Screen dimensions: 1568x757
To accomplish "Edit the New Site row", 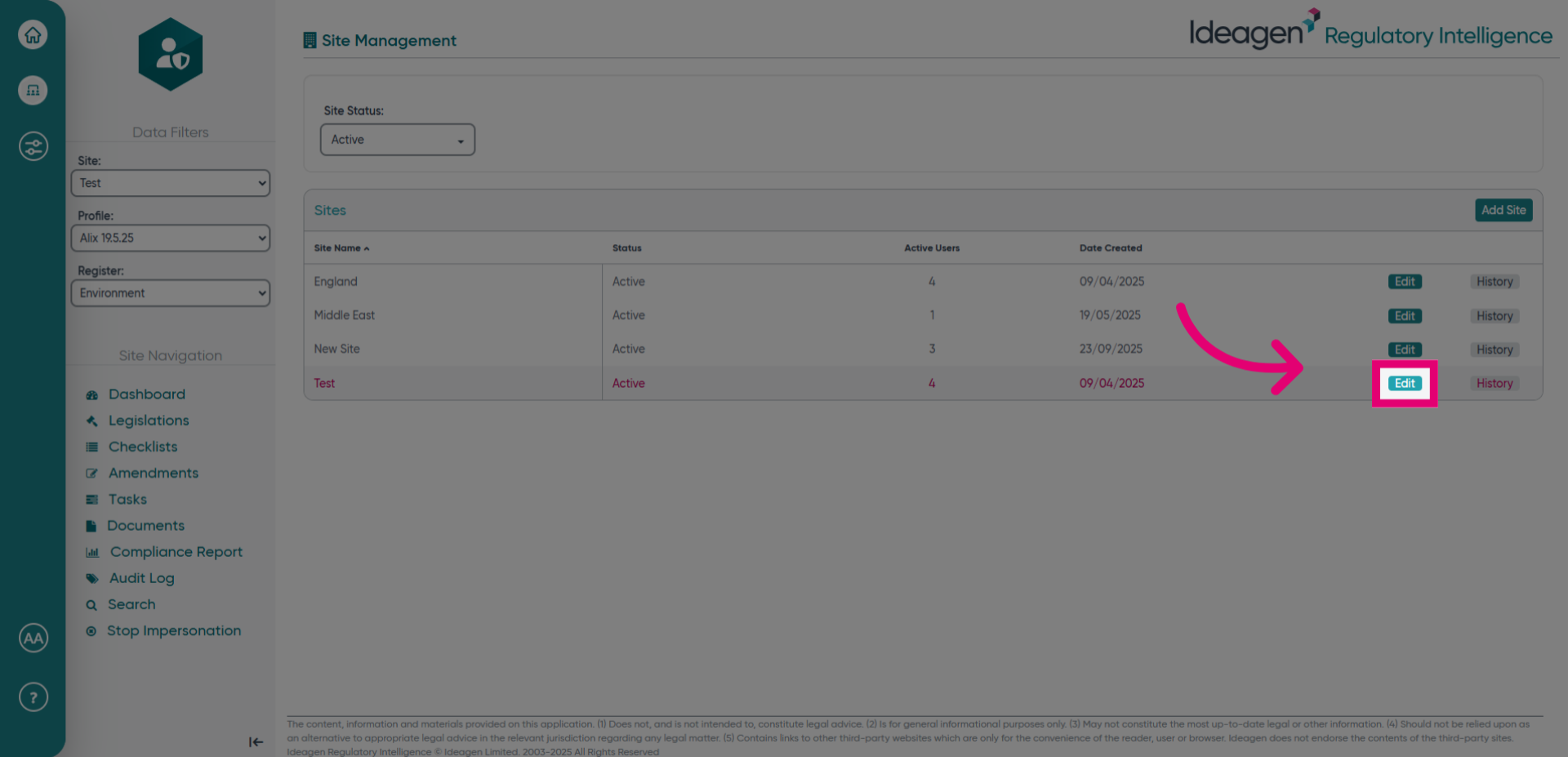I will (1405, 350).
